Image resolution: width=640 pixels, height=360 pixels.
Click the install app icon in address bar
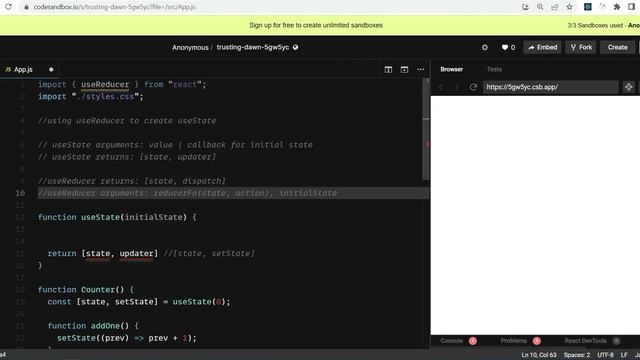(x=525, y=7)
